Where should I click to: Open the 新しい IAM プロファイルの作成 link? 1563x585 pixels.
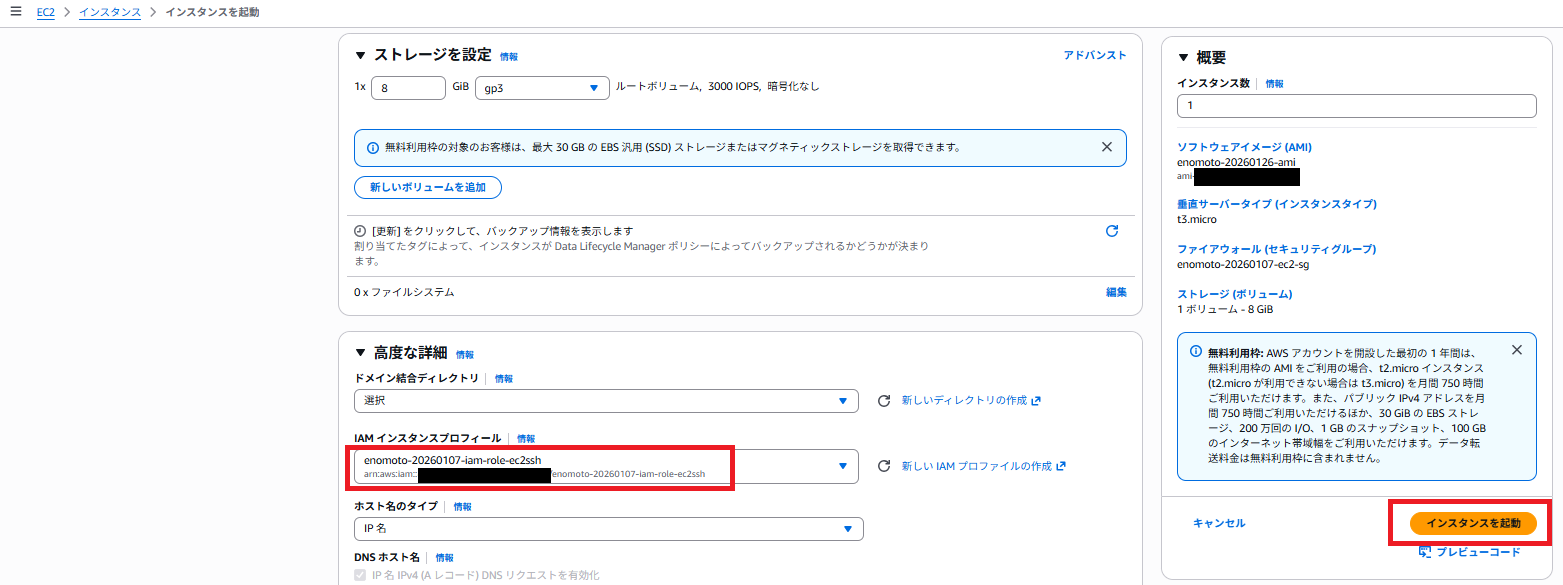point(964,466)
